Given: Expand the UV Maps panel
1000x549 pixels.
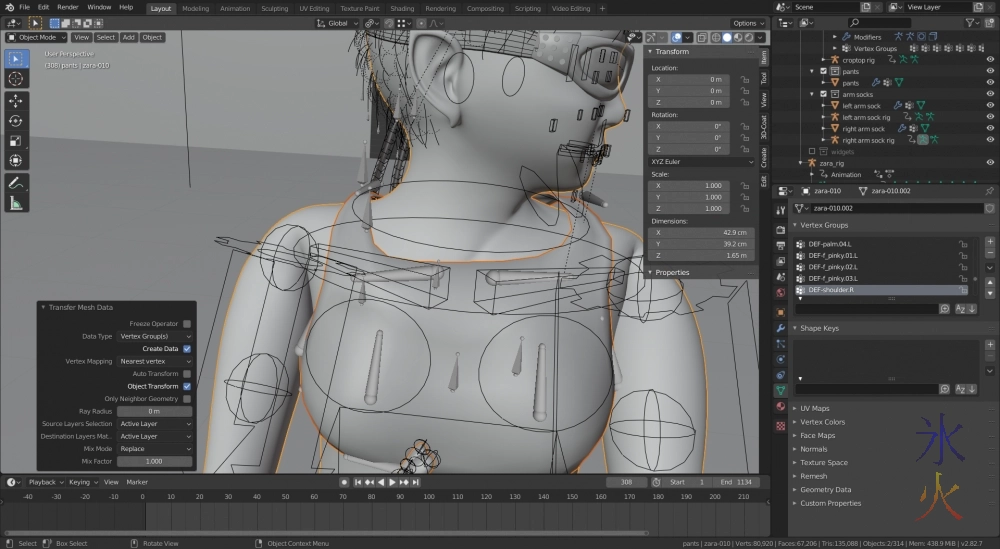Looking at the screenshot, I should (815, 408).
